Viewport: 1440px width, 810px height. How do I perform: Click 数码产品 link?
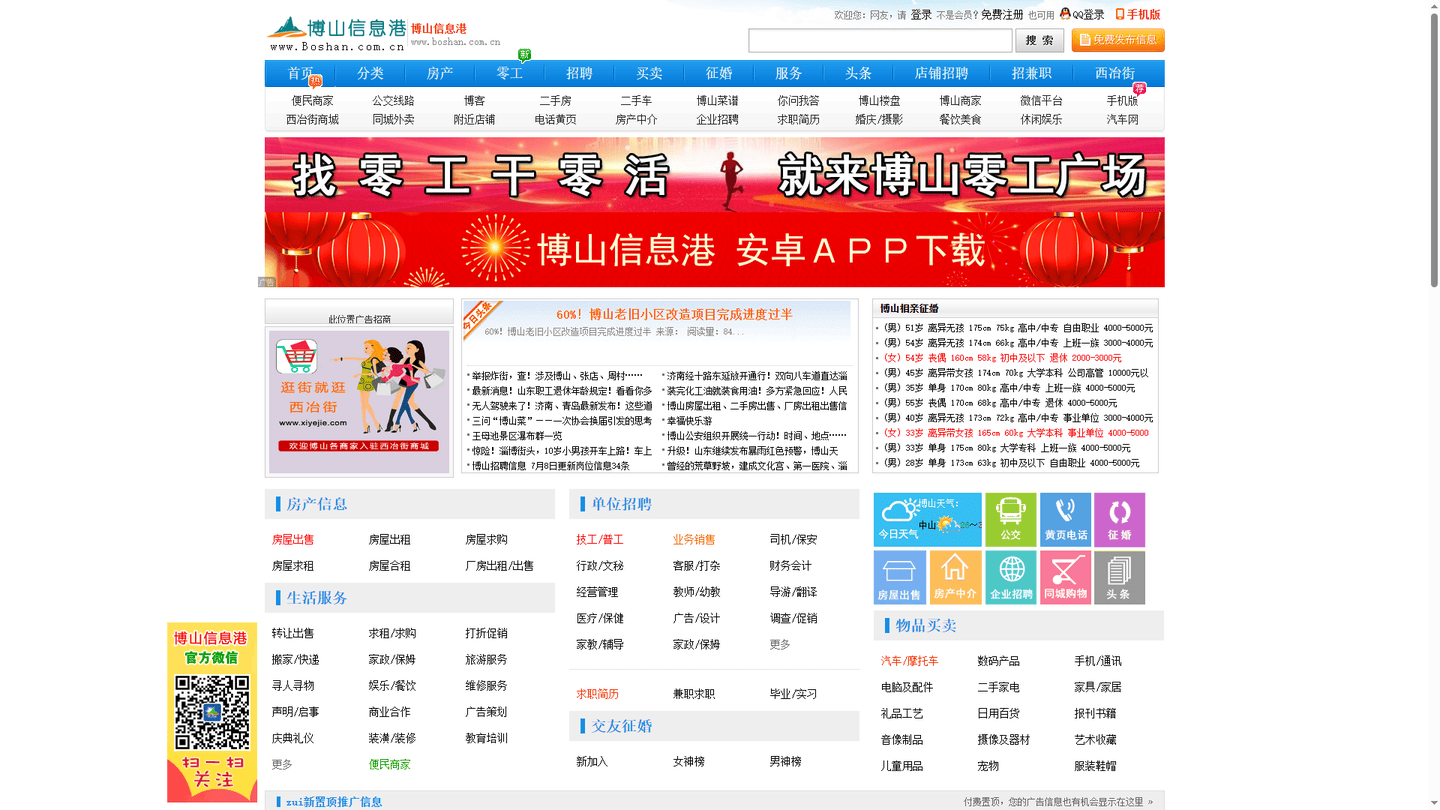[998, 661]
